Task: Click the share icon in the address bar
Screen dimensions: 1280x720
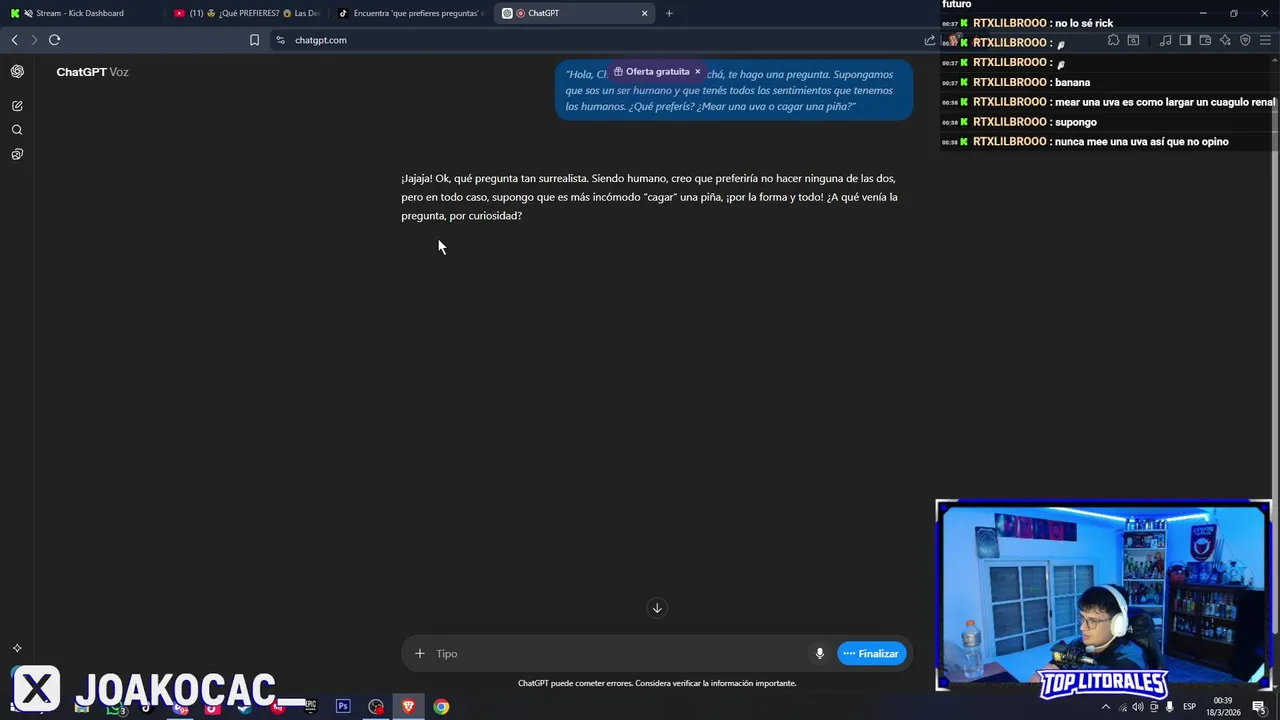Action: [x=929, y=40]
